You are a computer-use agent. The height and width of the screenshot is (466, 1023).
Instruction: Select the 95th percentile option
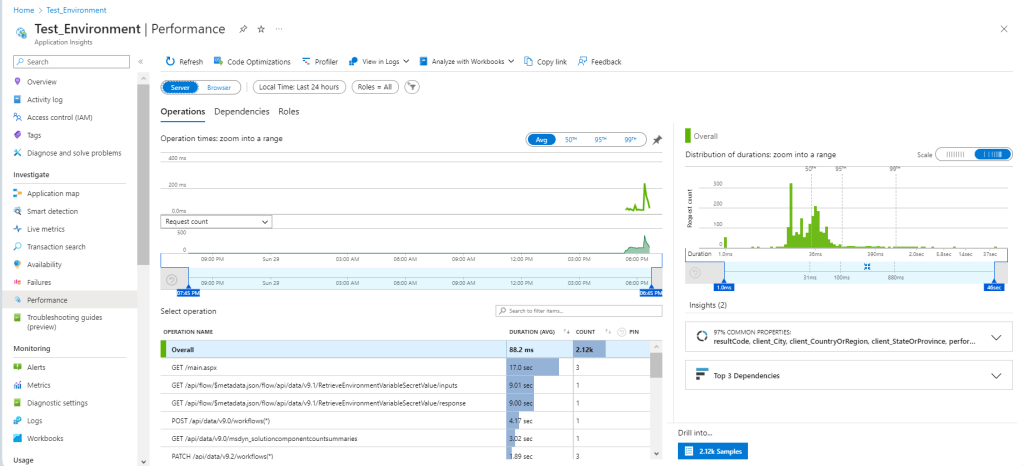click(x=600, y=140)
